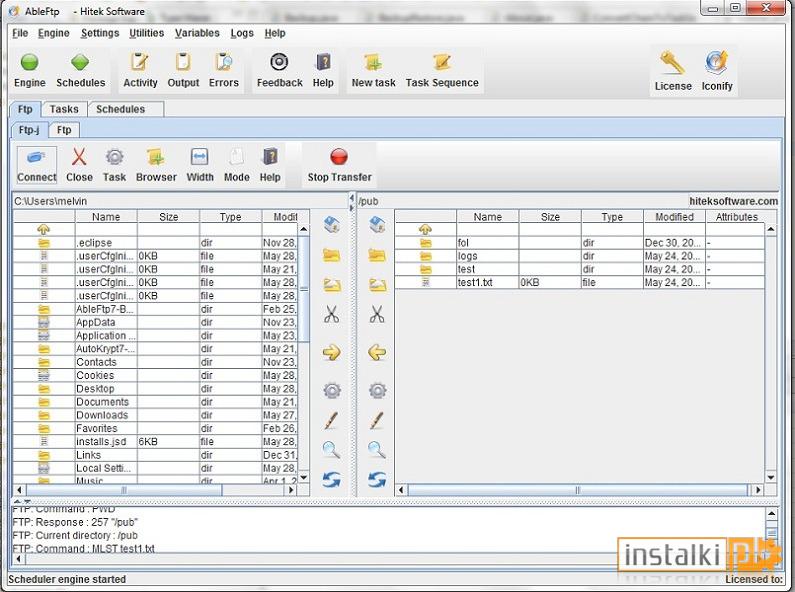795x592 pixels.
Task: Click the remote pane horizontal scrollbar thumb
Action: coord(577,490)
